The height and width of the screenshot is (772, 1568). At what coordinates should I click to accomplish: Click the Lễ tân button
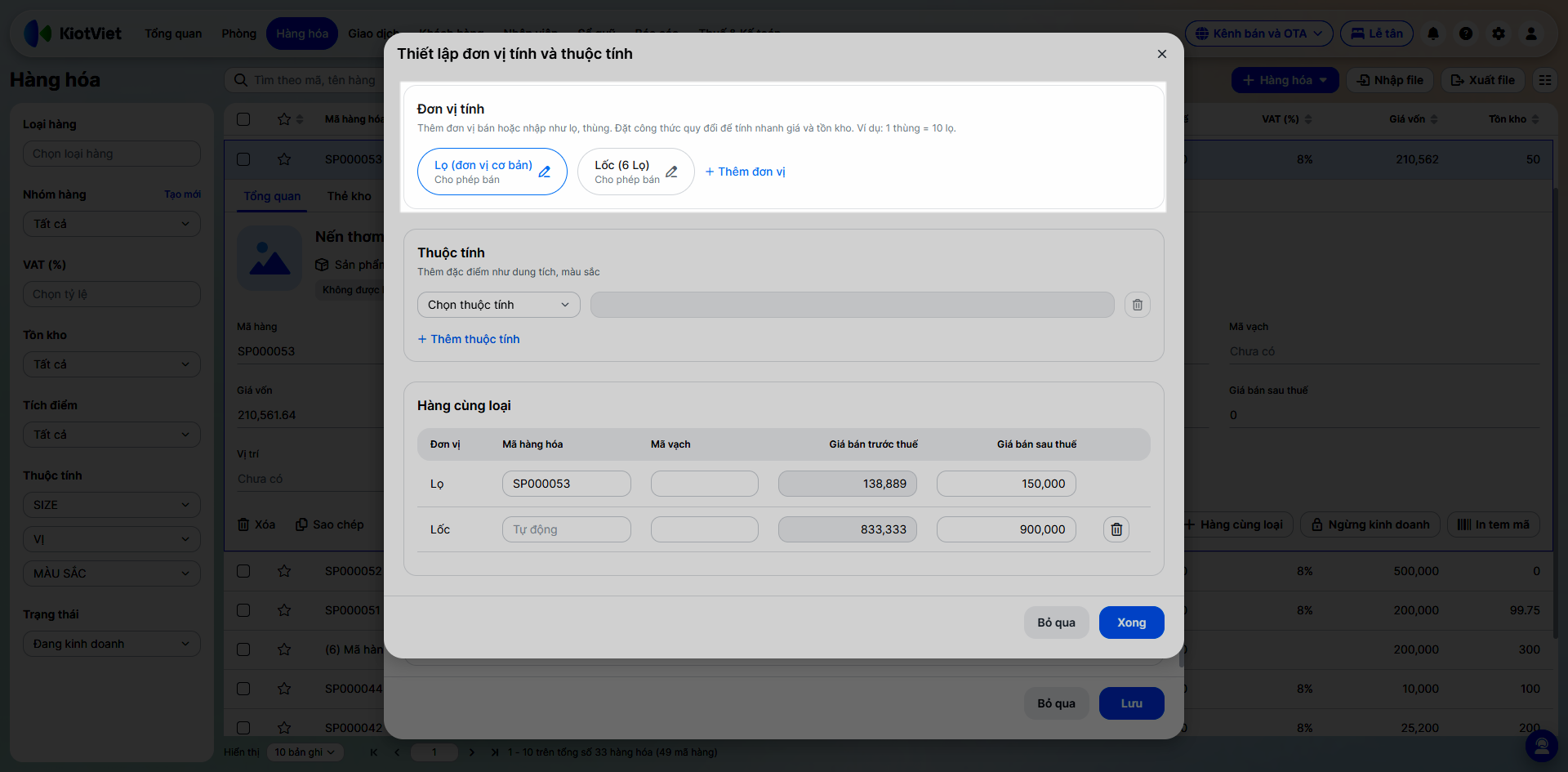click(1377, 33)
